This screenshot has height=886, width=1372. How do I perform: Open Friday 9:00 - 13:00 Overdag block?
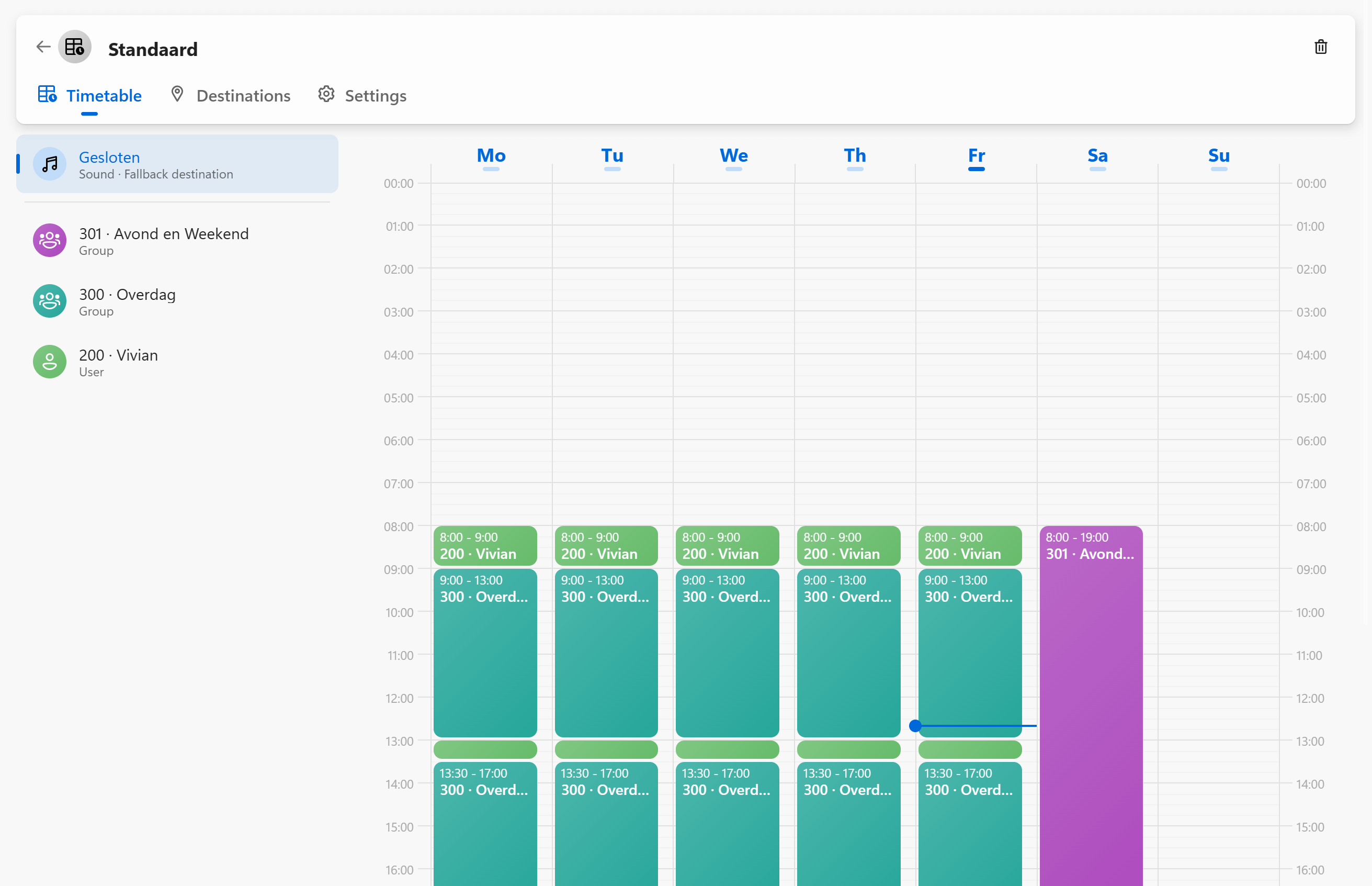(x=970, y=653)
